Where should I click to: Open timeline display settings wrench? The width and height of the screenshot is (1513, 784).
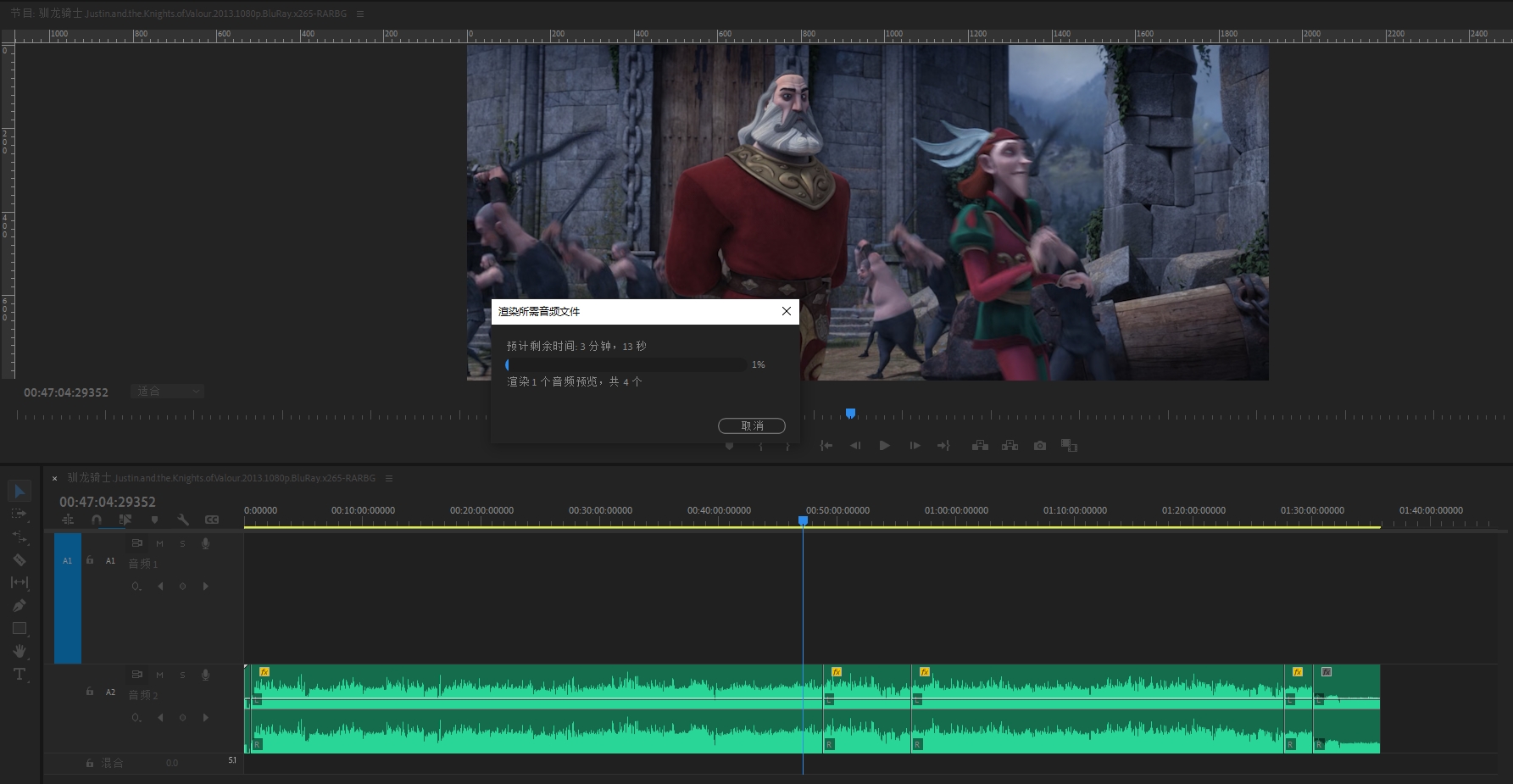(183, 520)
